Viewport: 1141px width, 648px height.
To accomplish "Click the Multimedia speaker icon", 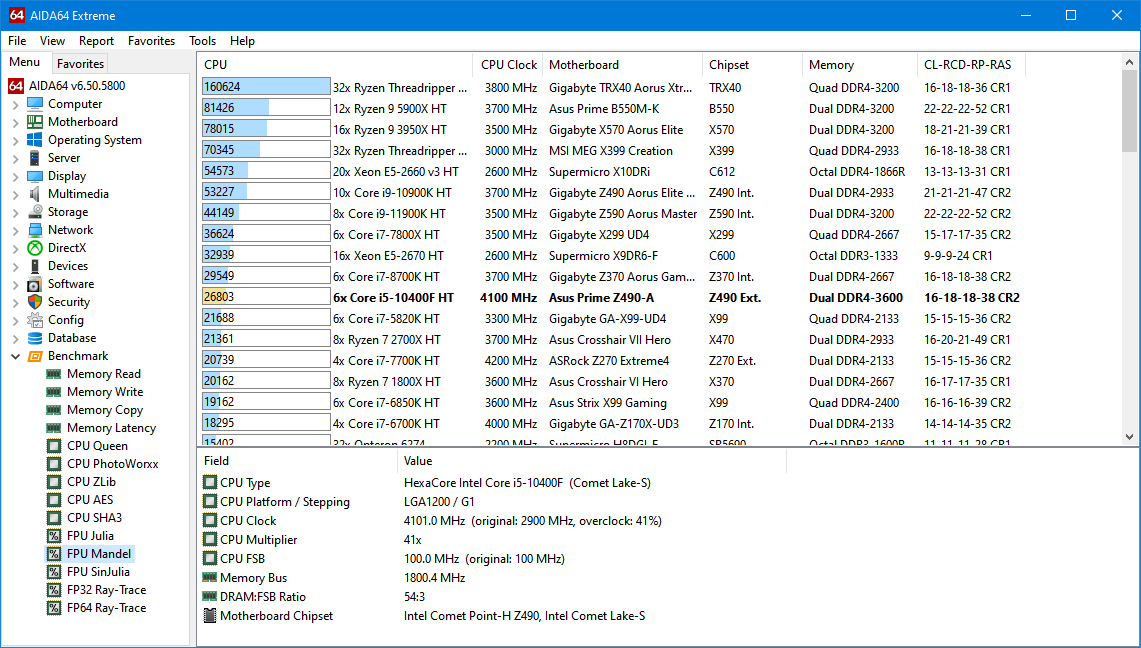I will [35, 194].
